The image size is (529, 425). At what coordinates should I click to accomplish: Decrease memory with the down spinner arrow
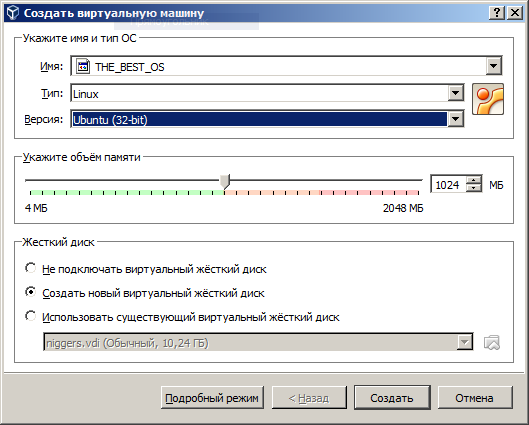474,188
